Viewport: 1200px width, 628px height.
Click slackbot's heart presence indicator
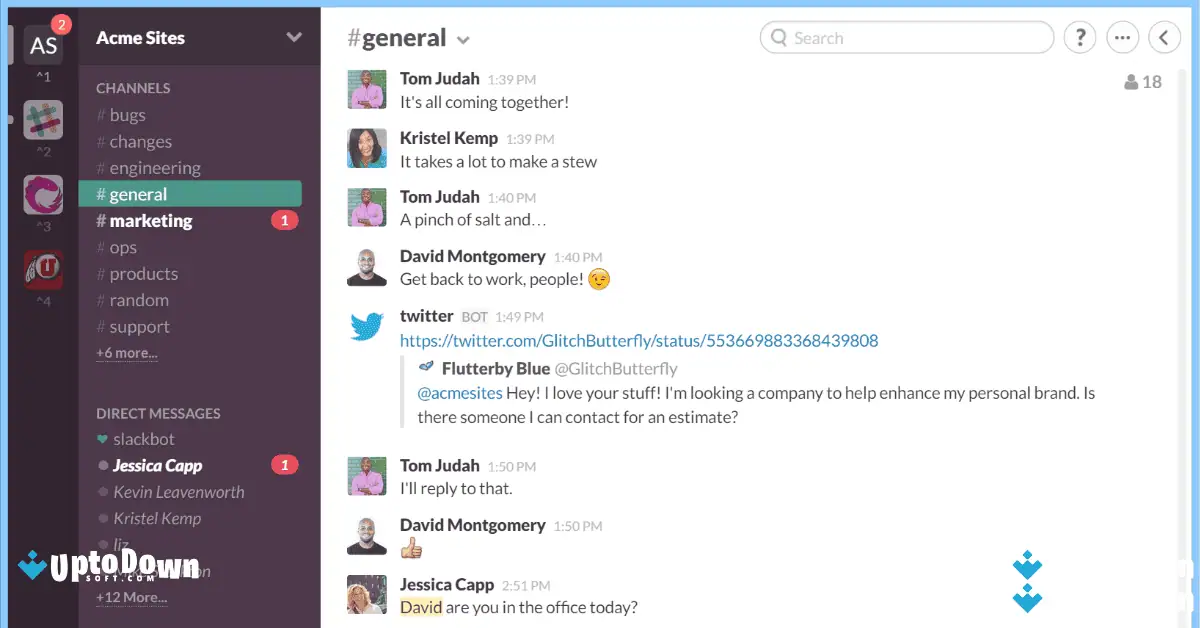103,439
